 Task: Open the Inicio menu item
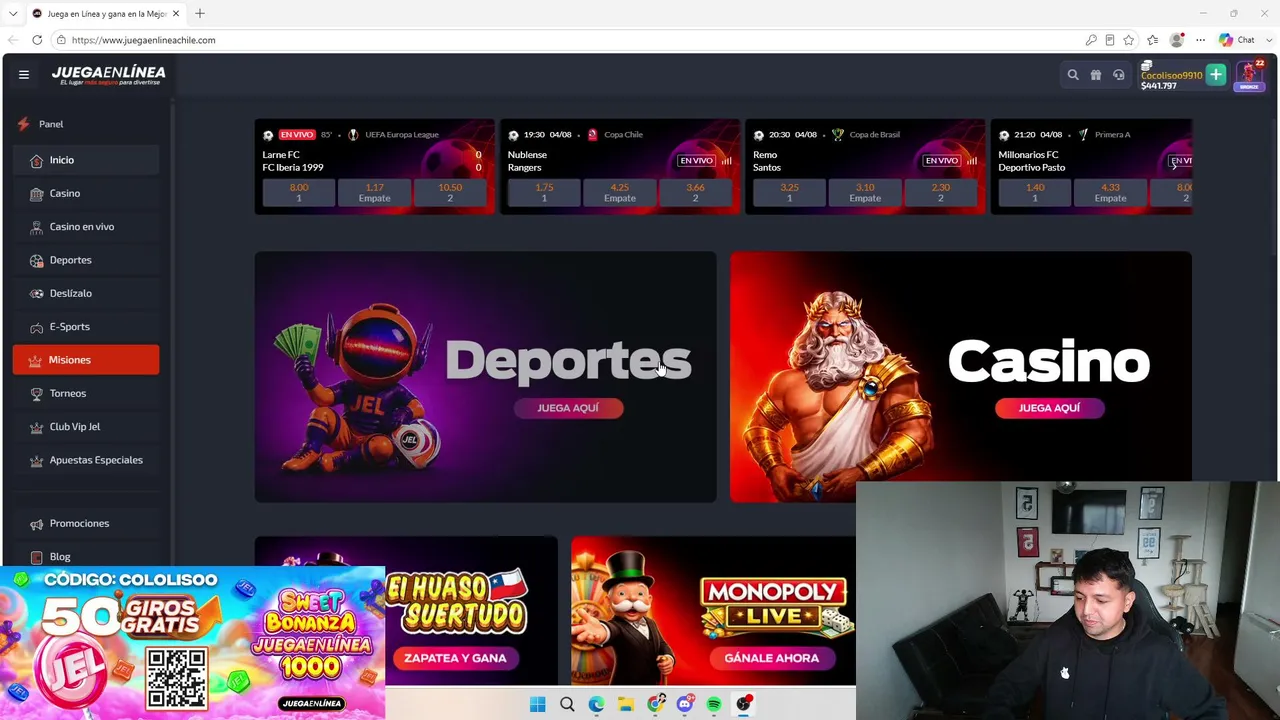pyautogui.click(x=86, y=160)
